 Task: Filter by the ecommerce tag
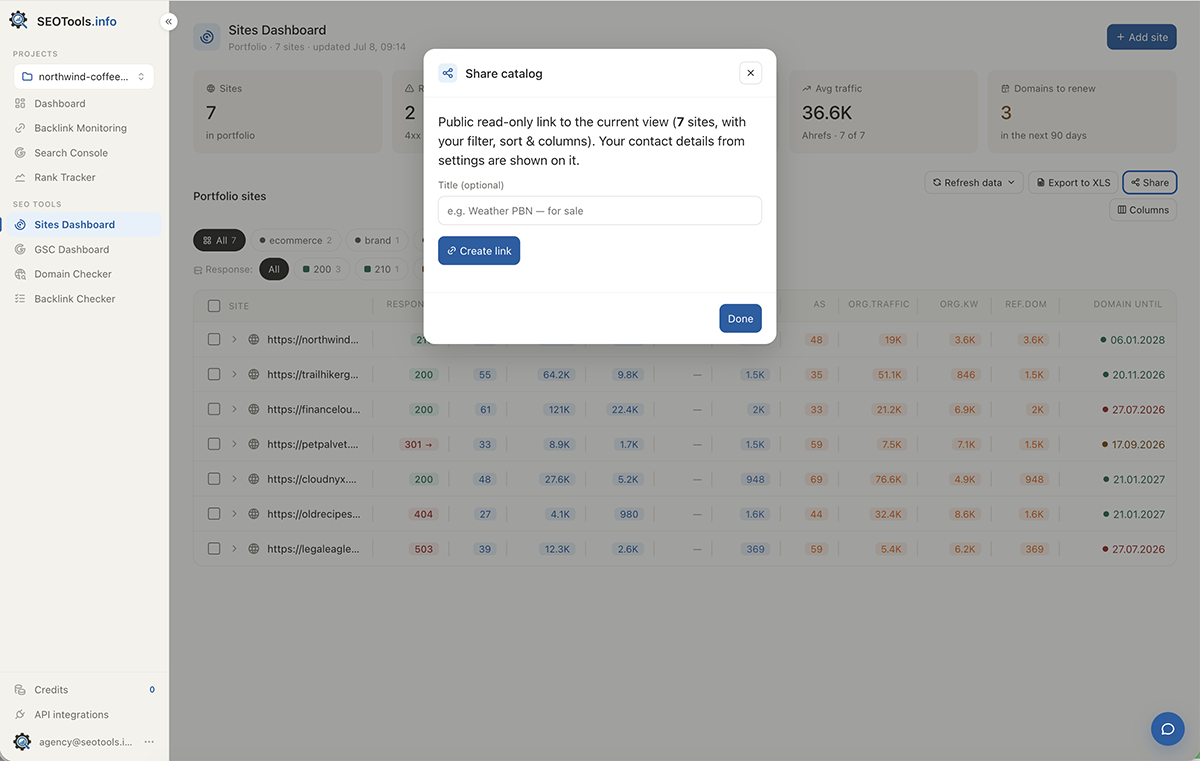(x=295, y=241)
